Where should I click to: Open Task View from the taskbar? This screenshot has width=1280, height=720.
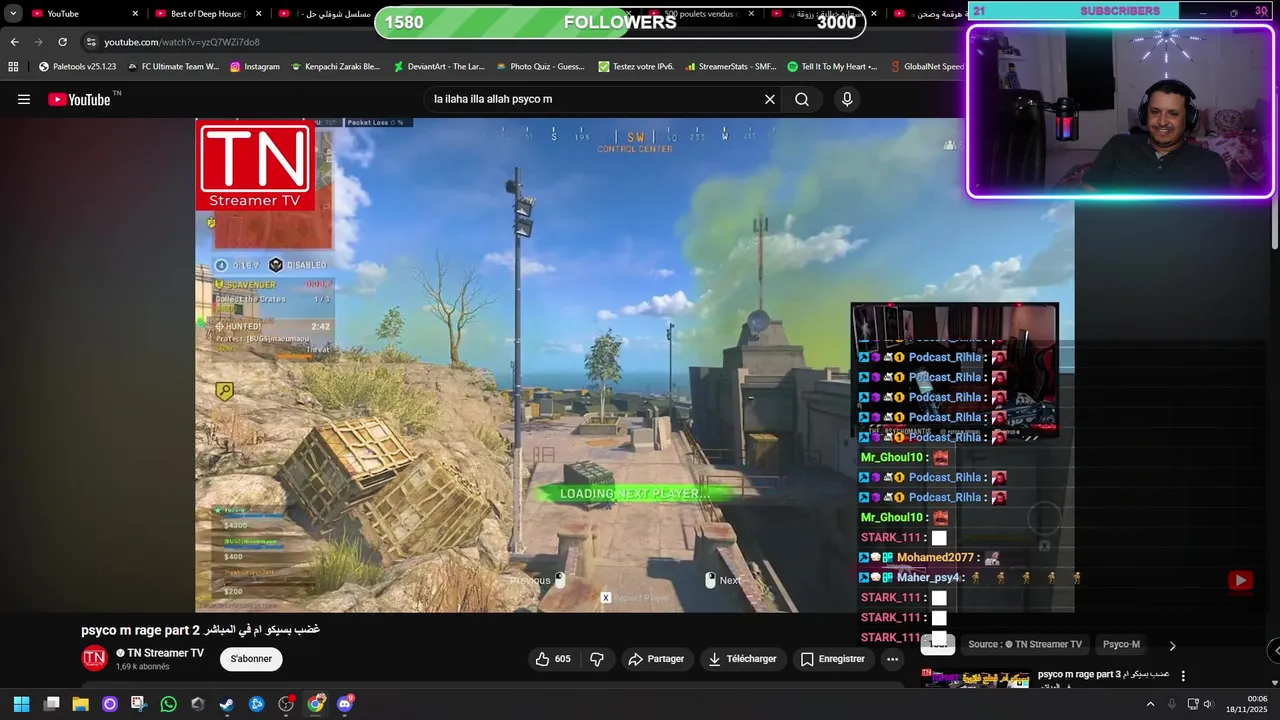pos(51,704)
